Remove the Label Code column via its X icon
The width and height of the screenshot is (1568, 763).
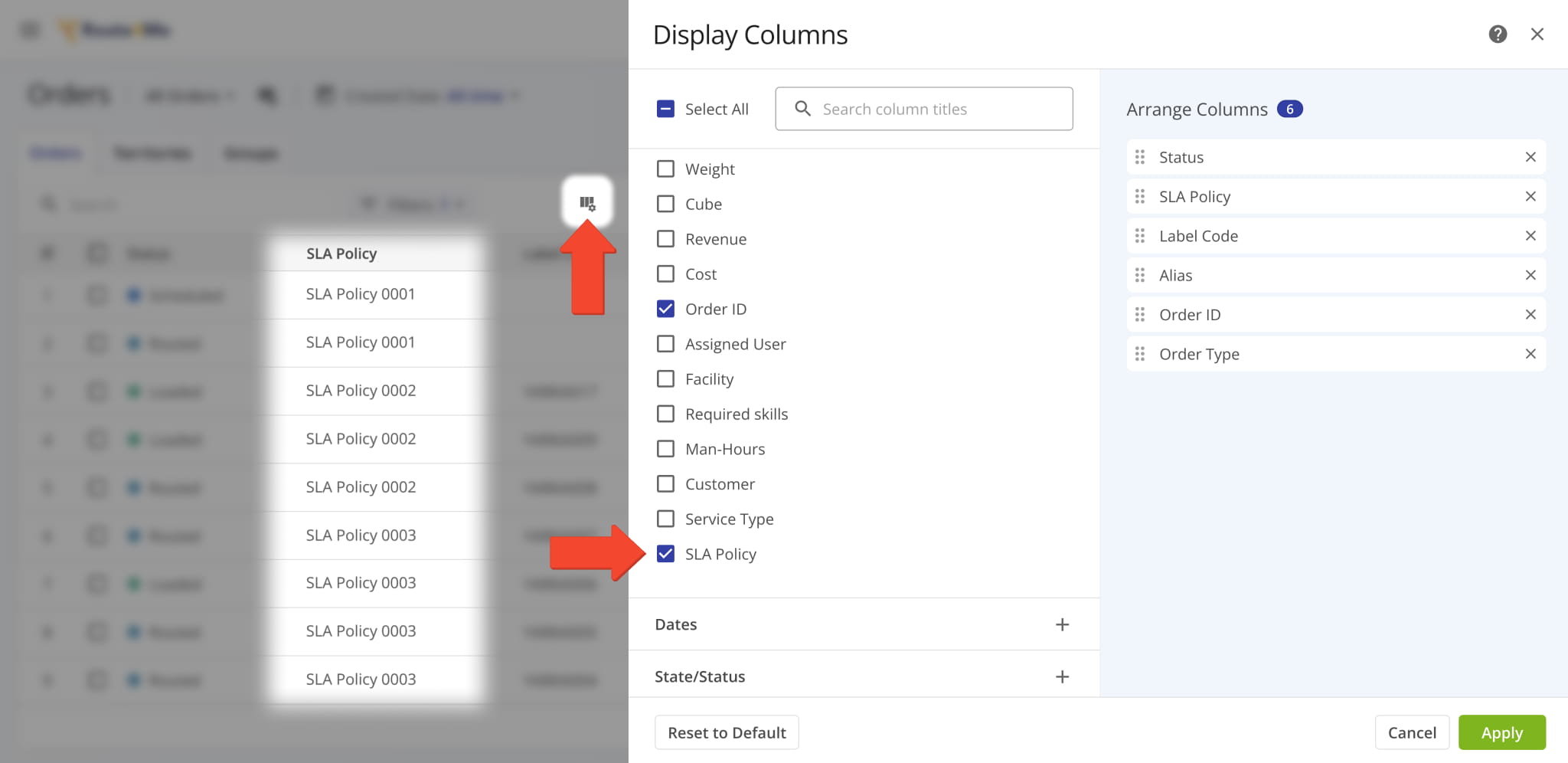[x=1531, y=235]
